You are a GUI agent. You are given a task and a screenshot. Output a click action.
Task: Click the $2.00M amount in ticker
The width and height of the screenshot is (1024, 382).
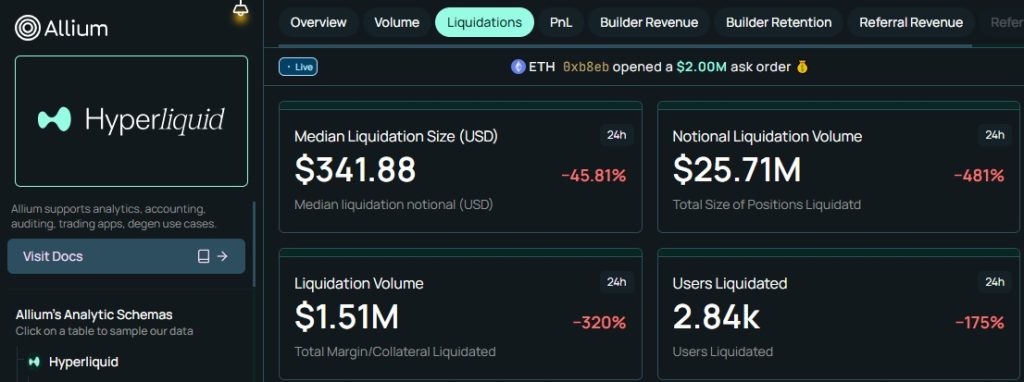tap(701, 67)
